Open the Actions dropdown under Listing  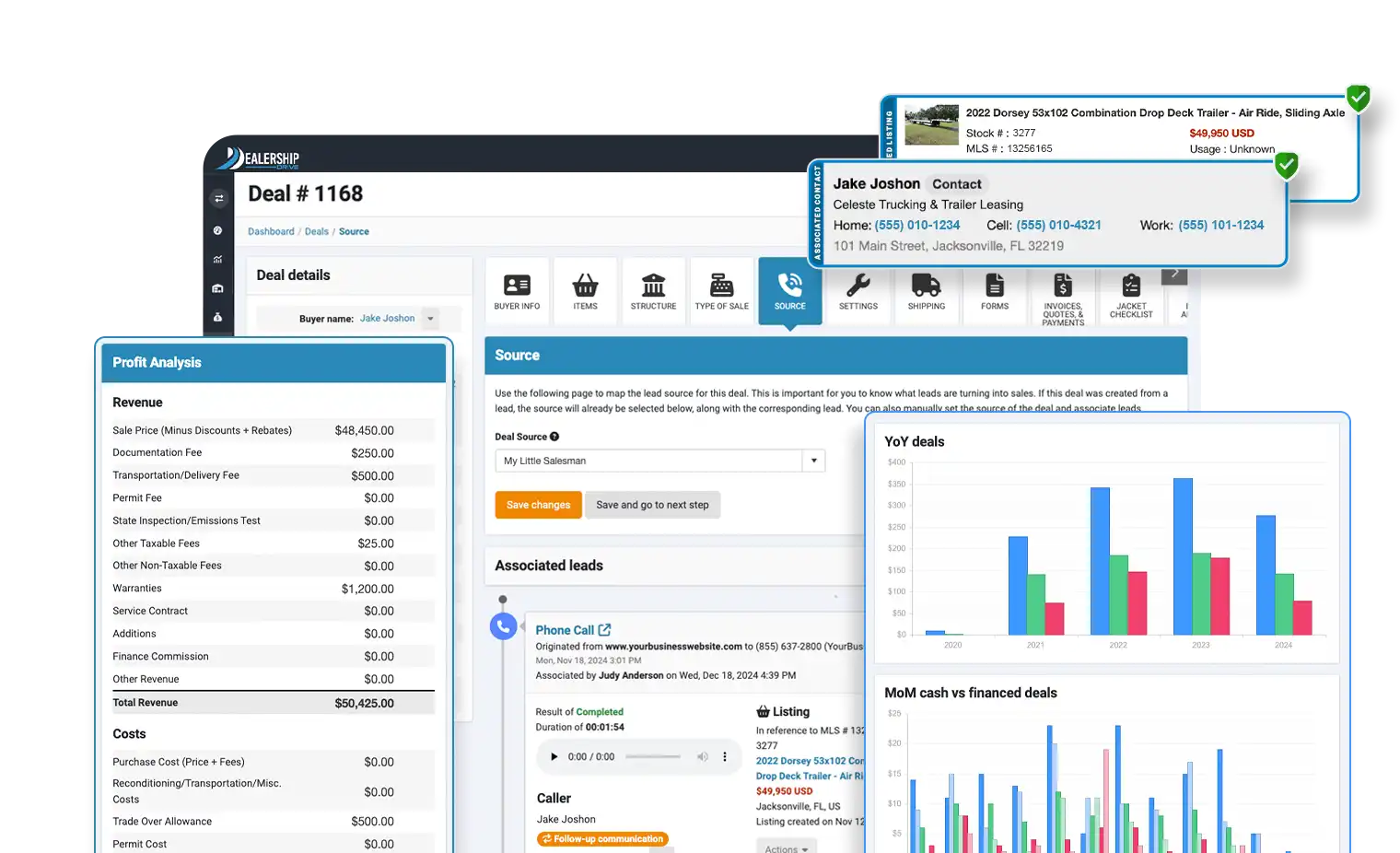coord(786,848)
